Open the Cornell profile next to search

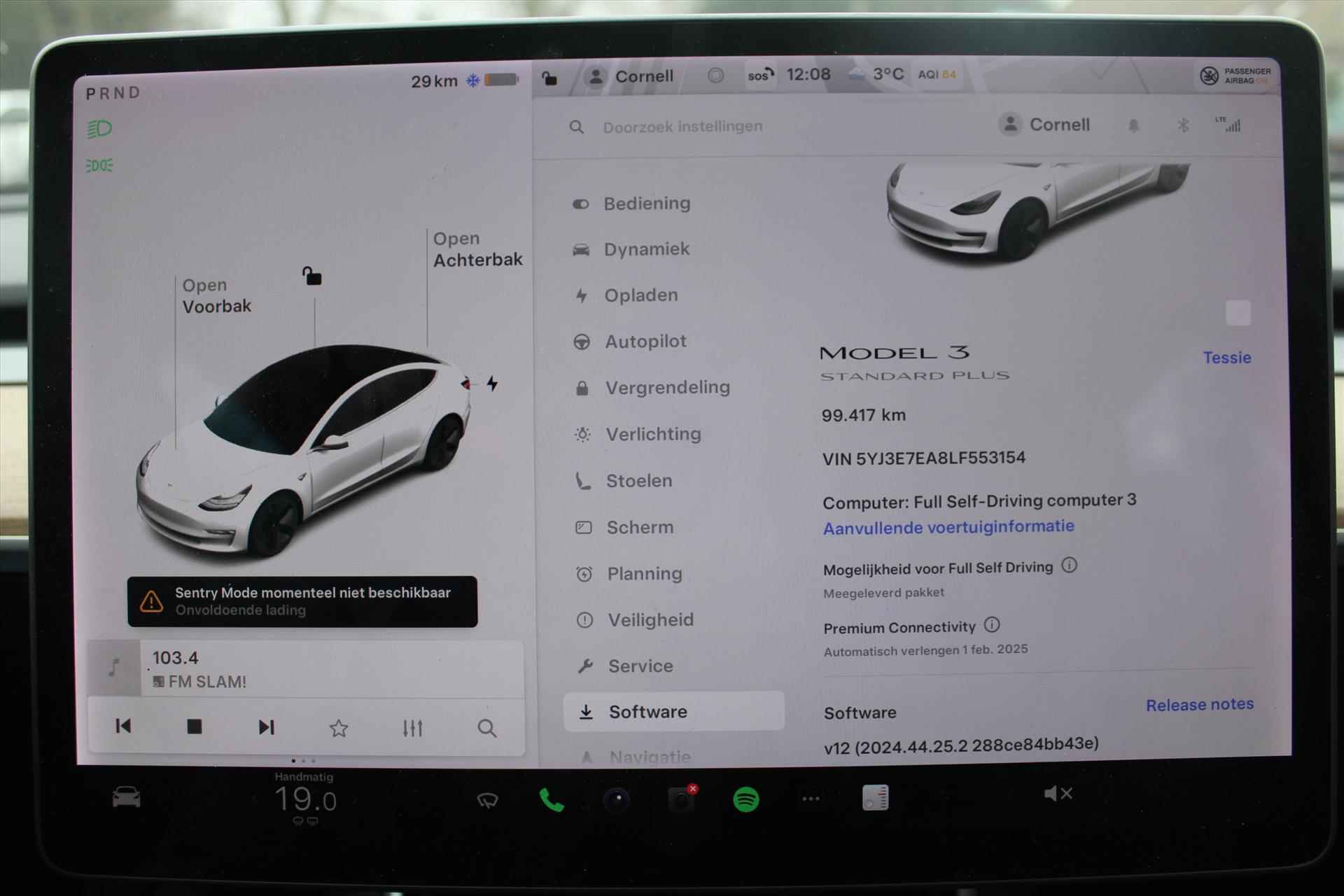1044,125
